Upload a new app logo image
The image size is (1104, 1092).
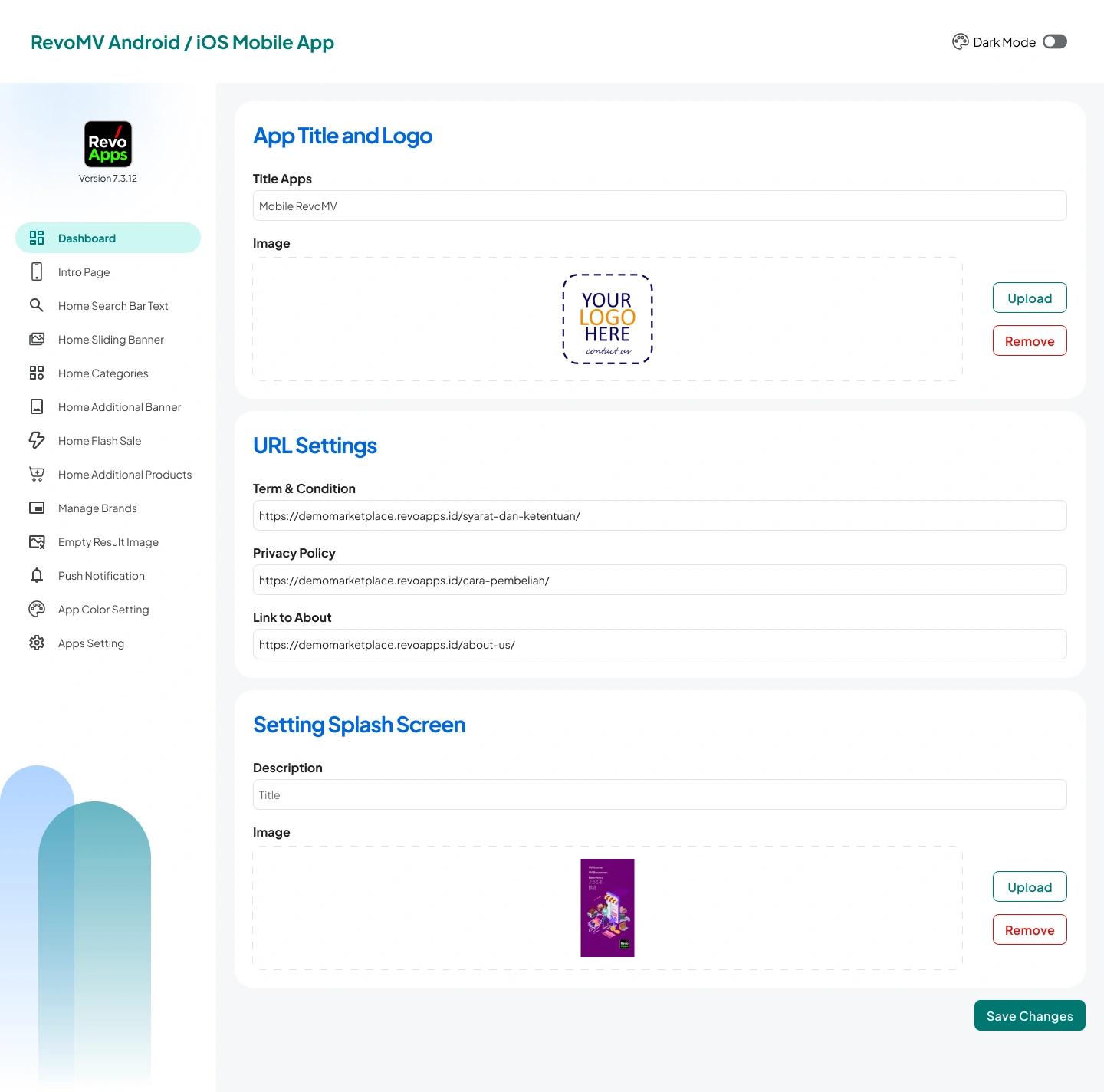click(1030, 298)
